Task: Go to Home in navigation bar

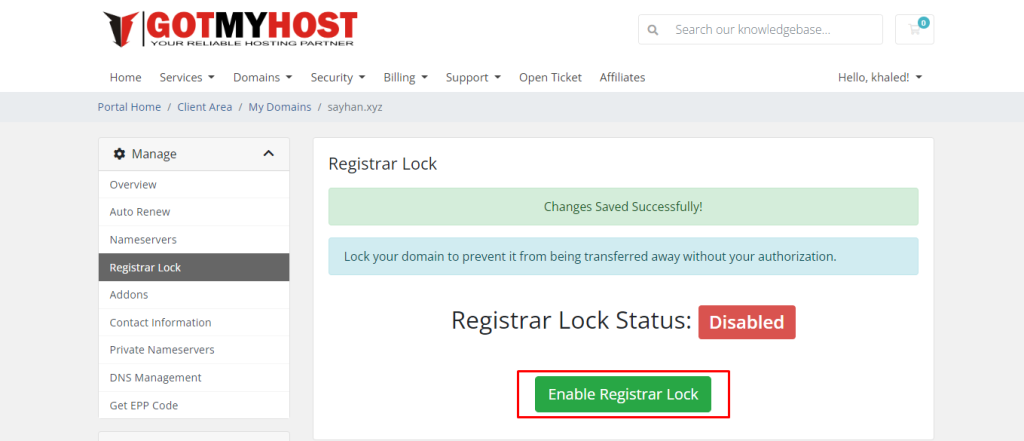Action: pyautogui.click(x=125, y=77)
